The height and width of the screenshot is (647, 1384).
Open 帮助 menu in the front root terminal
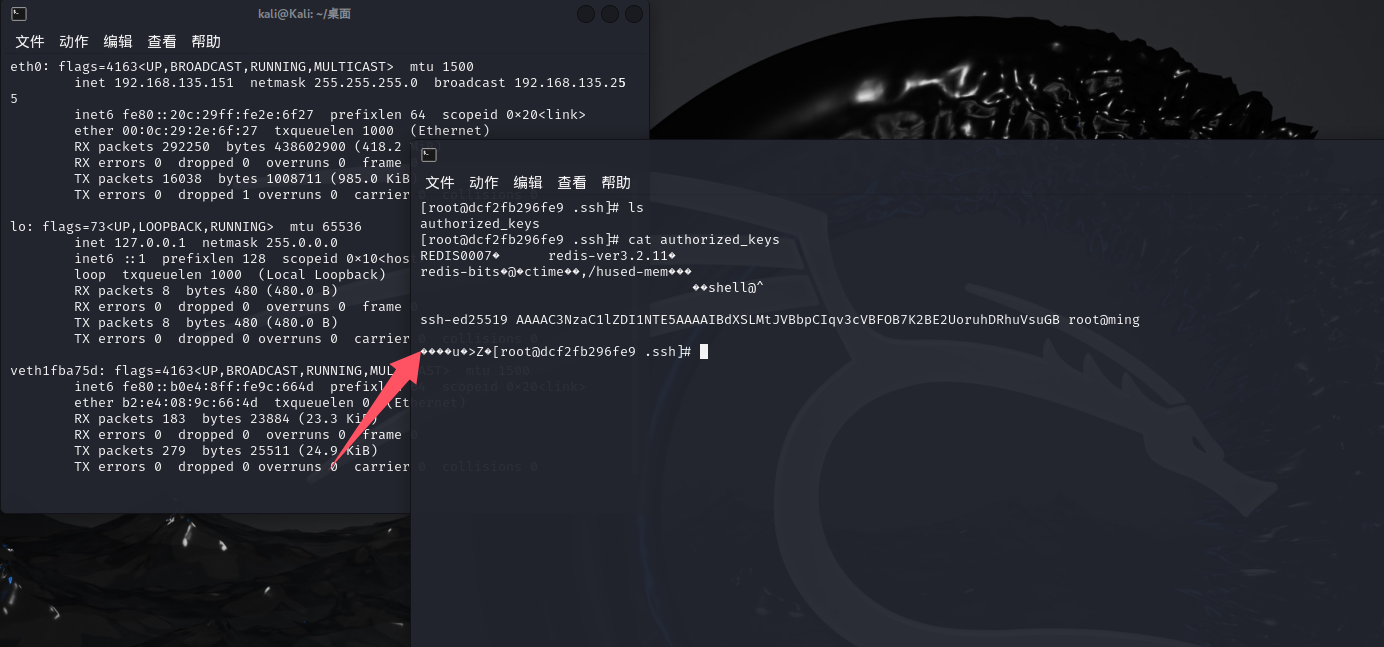point(616,183)
